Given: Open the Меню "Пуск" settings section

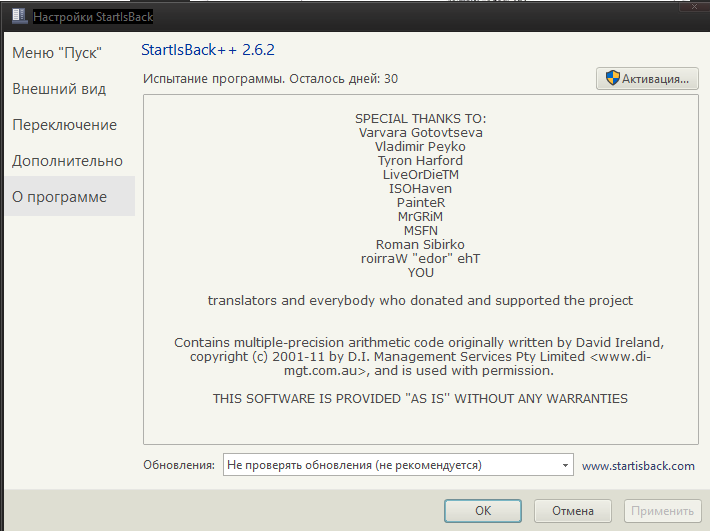Looking at the screenshot, I should (57, 53).
